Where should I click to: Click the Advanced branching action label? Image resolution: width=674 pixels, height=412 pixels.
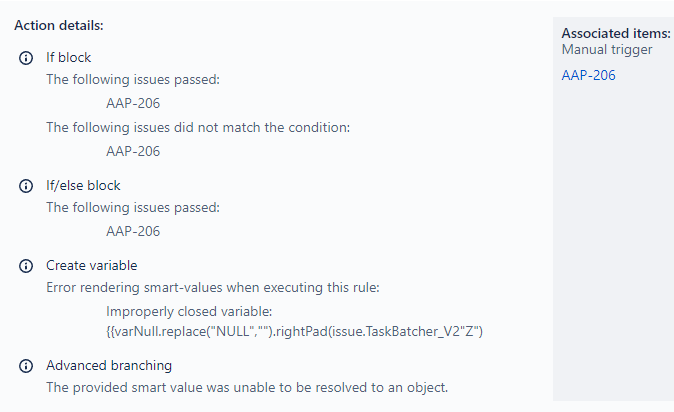point(109,365)
